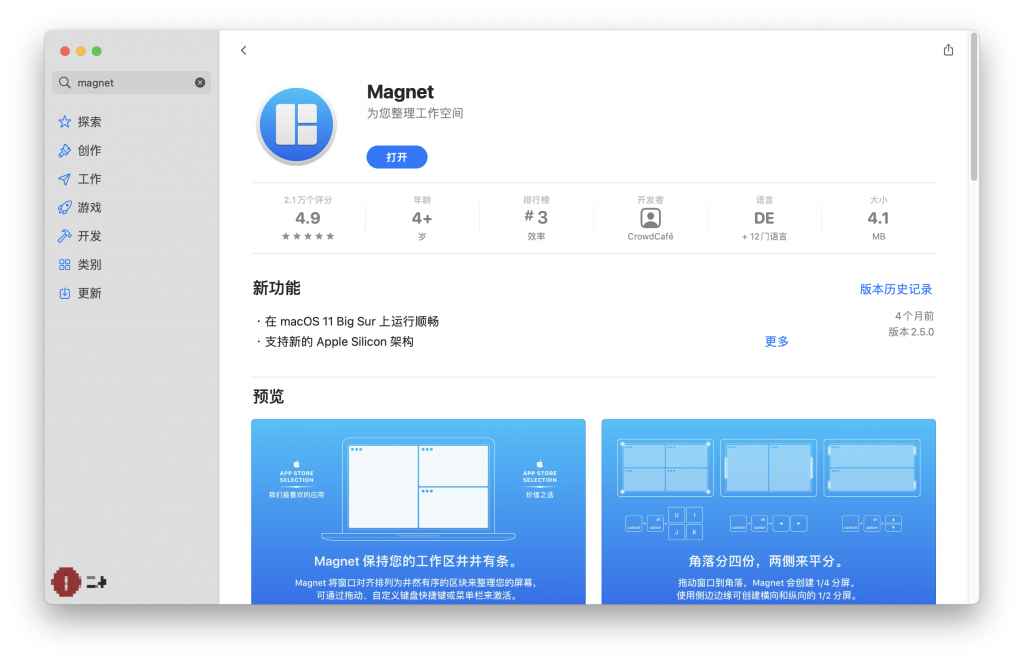This screenshot has height=663, width=1024.
Task: Click the five-star rating row
Action: [308, 236]
